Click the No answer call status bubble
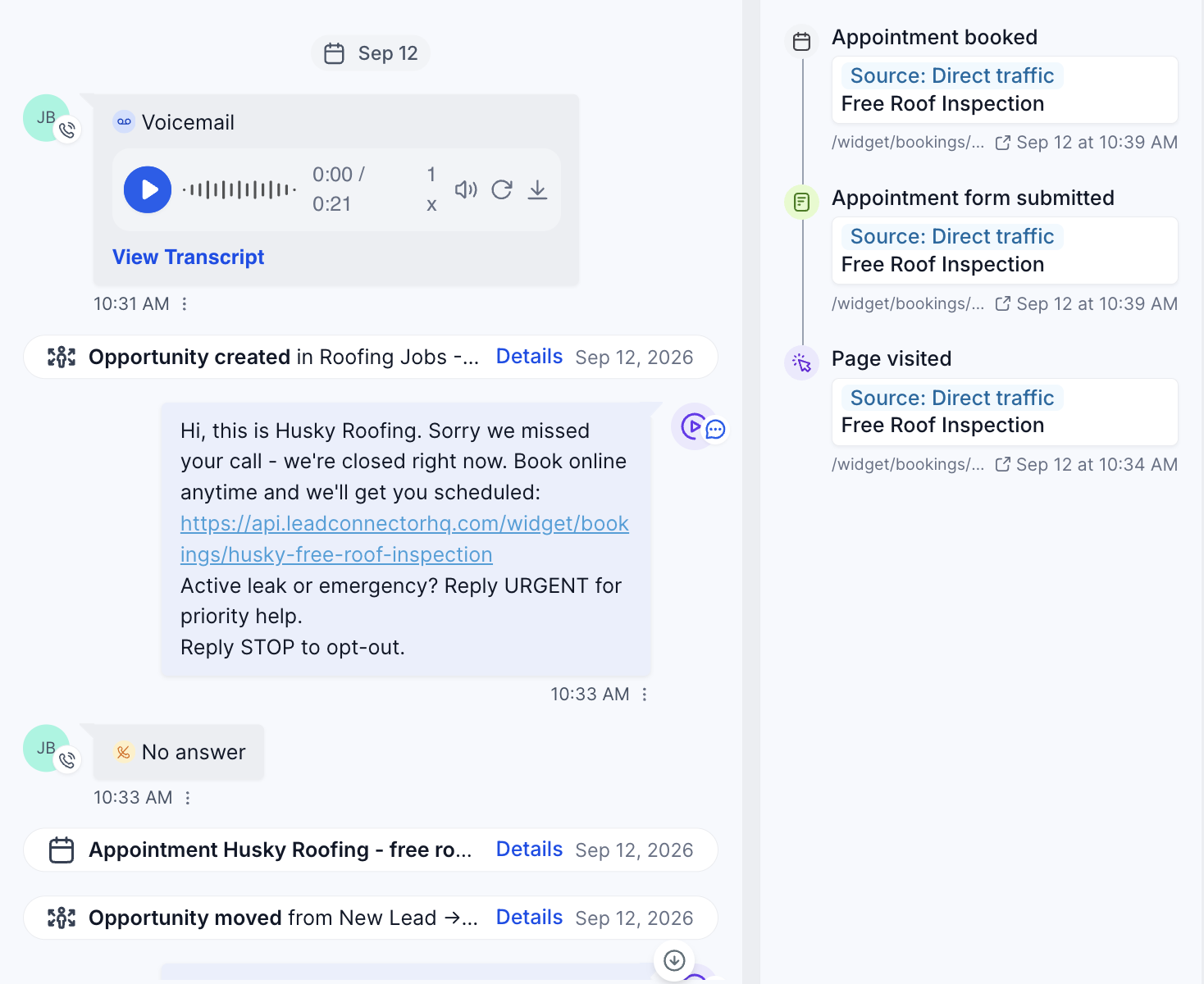Viewport: 1204px width, 984px height. [179, 752]
